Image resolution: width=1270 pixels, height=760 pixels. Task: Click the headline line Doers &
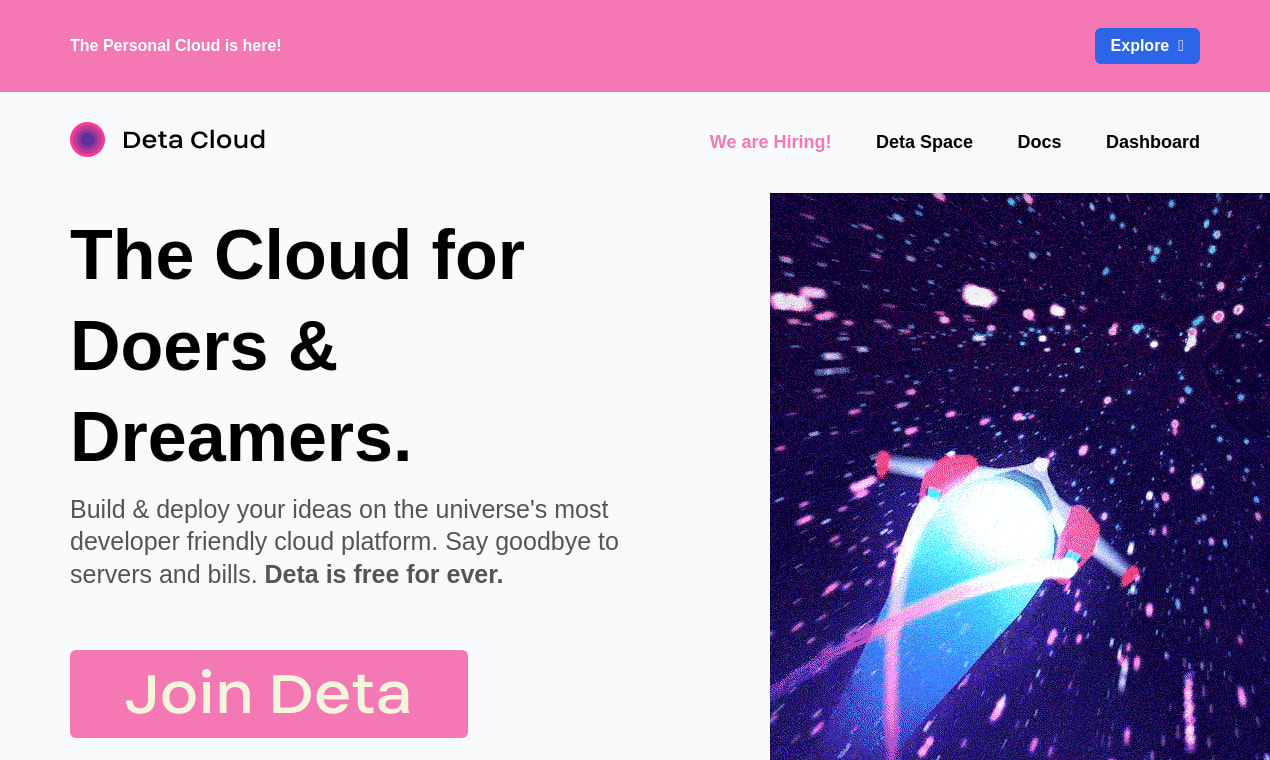204,345
